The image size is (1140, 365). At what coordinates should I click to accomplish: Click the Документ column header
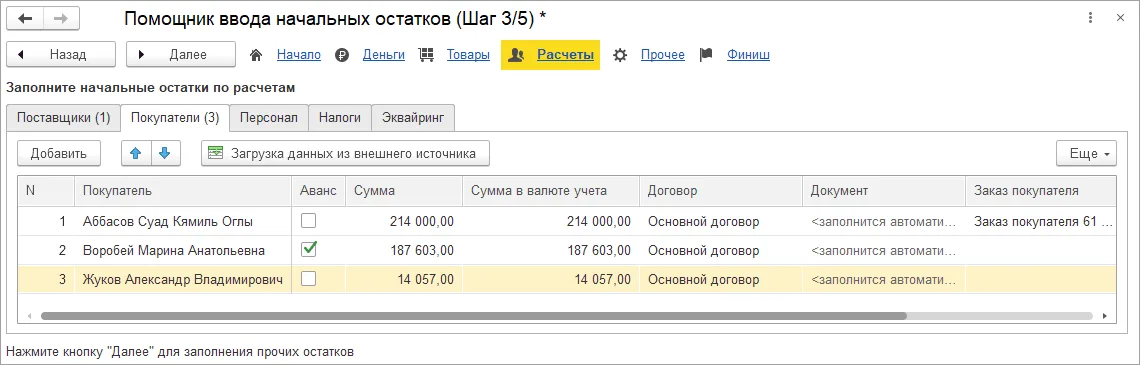pyautogui.click(x=883, y=190)
